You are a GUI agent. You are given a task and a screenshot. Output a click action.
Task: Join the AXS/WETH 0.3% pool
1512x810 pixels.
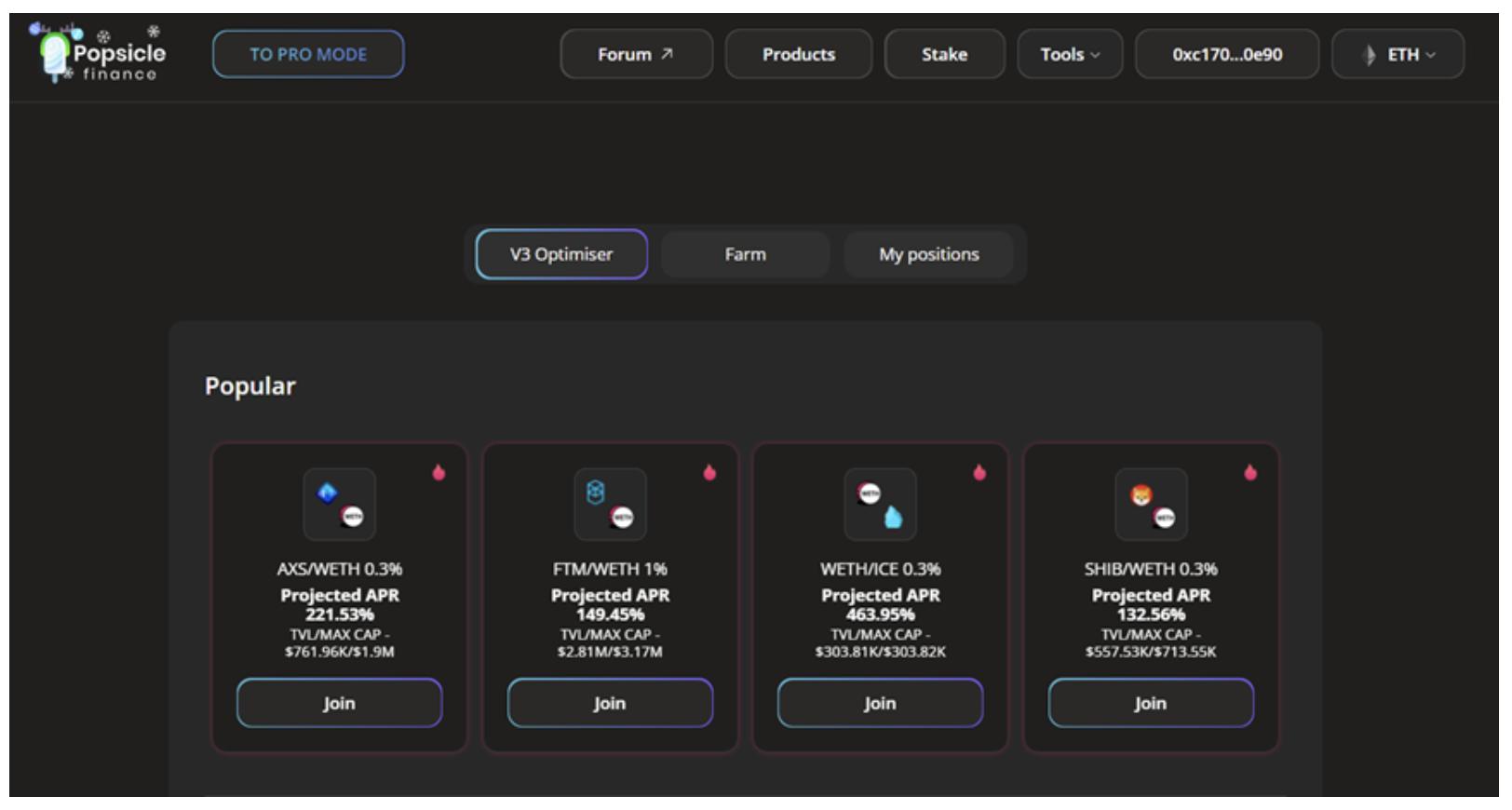(x=340, y=703)
